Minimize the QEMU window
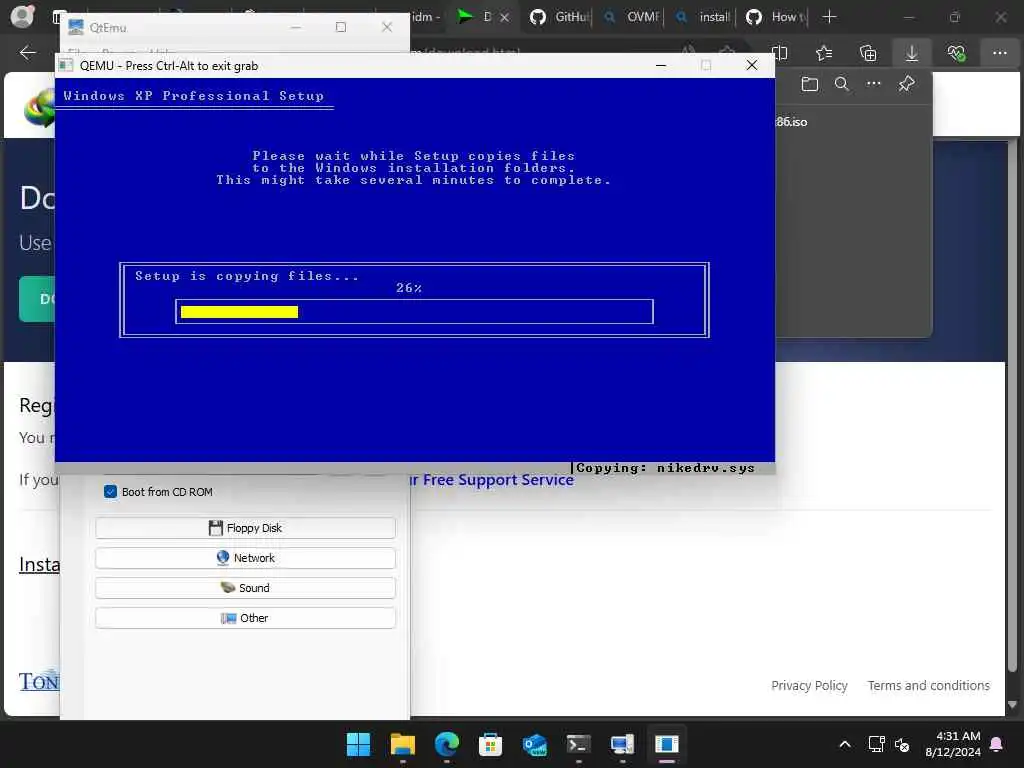The height and width of the screenshot is (768, 1024). point(661,65)
